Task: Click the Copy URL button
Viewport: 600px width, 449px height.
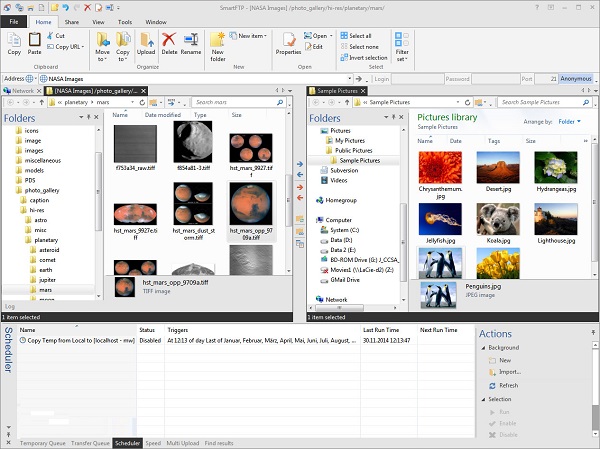Action: tap(65, 47)
